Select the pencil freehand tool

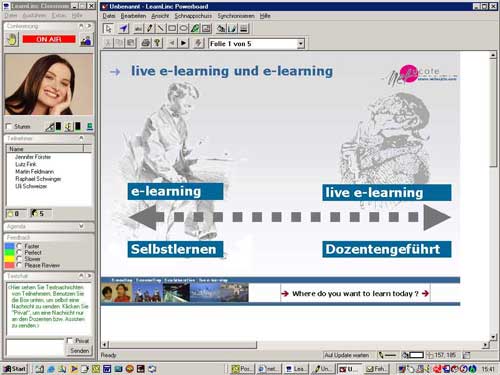[149, 29]
